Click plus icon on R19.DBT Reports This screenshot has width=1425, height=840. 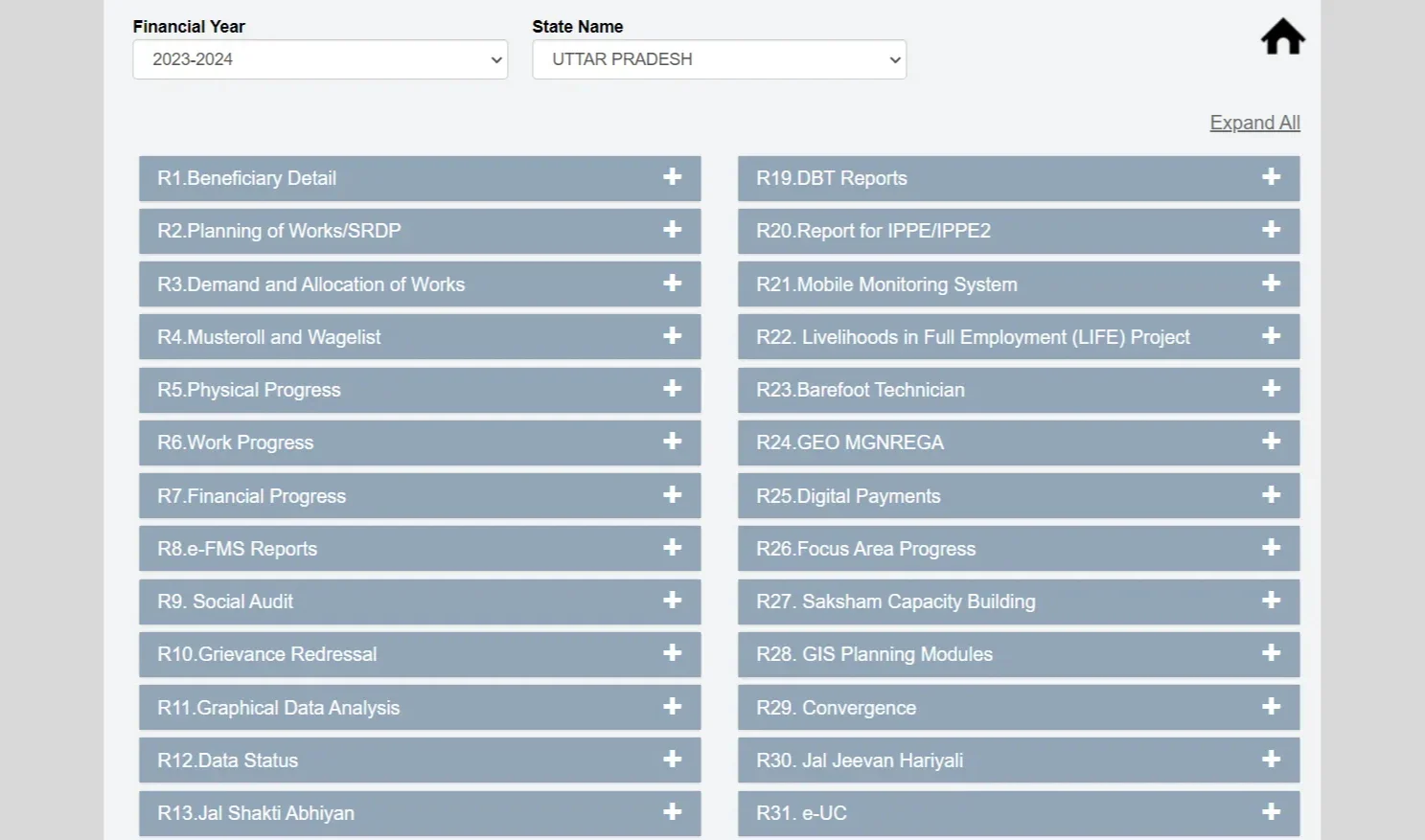(1271, 177)
